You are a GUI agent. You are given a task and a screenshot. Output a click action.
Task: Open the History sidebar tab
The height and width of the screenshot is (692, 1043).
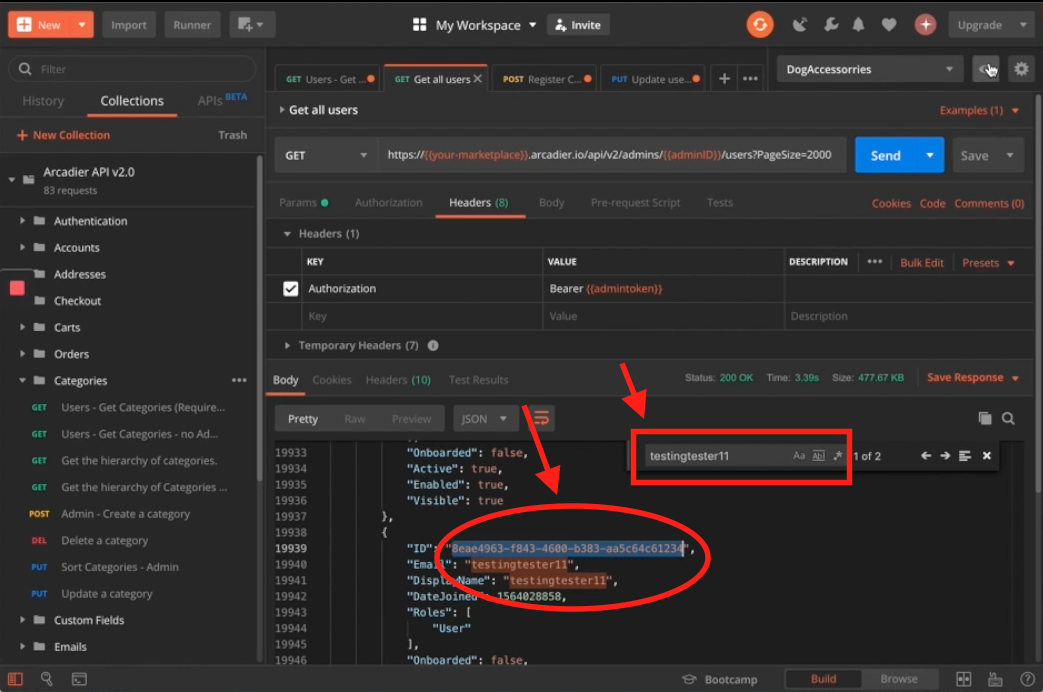[x=43, y=101]
